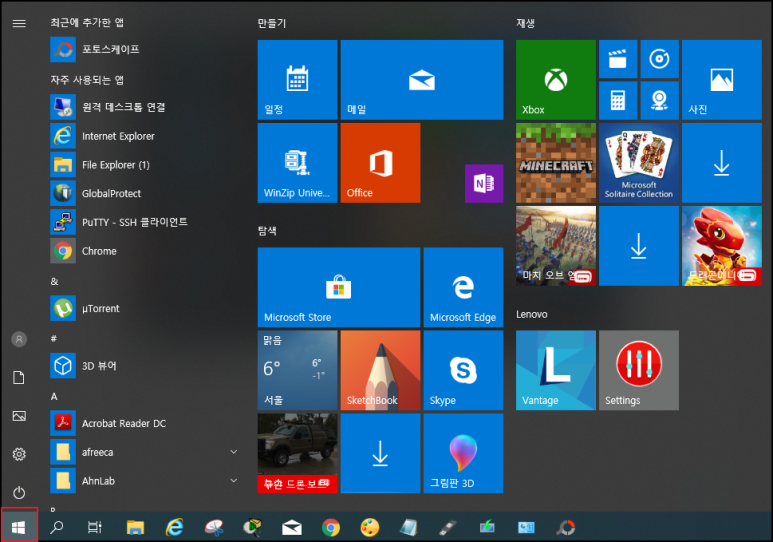Launch Chrome from the taskbar
The image size is (773, 542).
[331, 528]
